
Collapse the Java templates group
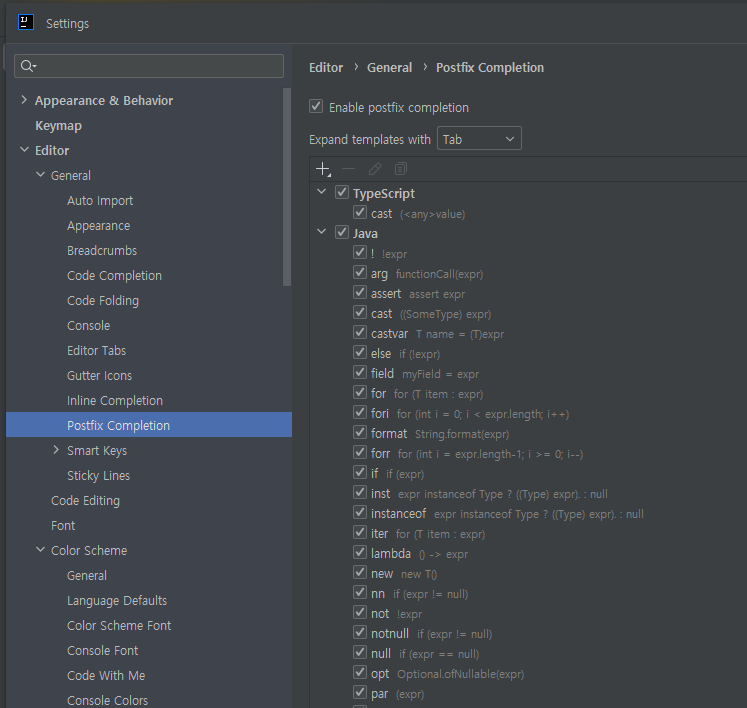click(x=322, y=232)
